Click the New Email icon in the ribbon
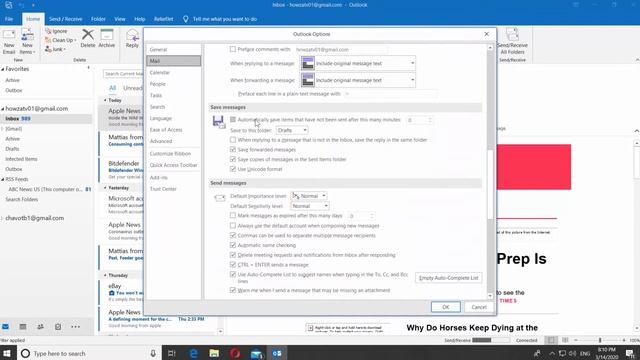This screenshot has width=640, height=360. (9, 36)
